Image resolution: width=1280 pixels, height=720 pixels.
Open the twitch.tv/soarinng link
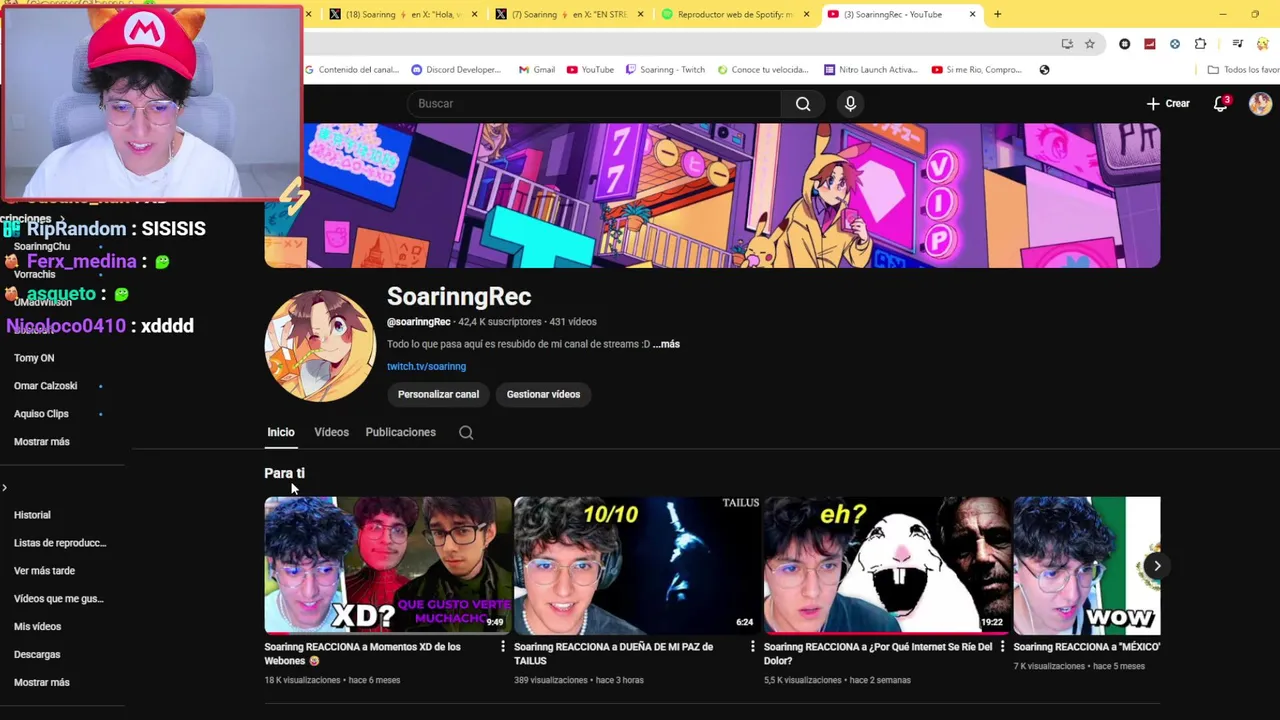(x=426, y=366)
